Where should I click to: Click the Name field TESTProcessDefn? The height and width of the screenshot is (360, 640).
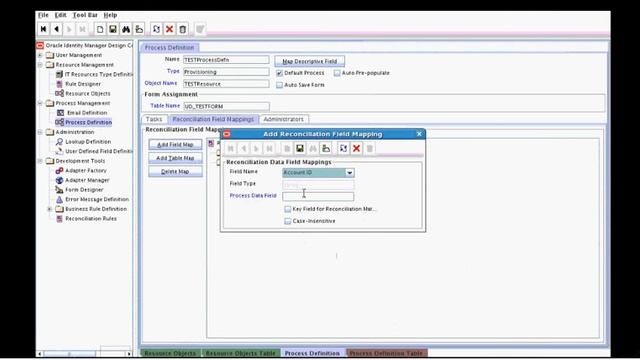[x=226, y=60]
